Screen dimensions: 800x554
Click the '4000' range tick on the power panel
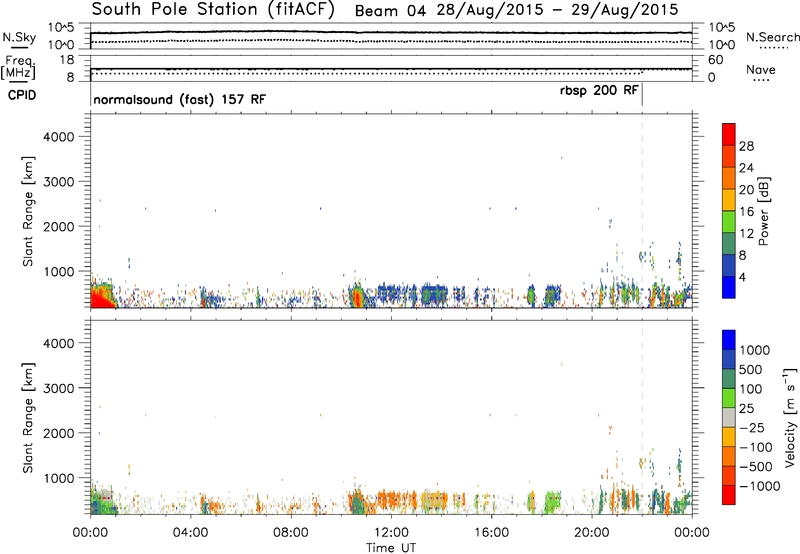click(x=58, y=137)
